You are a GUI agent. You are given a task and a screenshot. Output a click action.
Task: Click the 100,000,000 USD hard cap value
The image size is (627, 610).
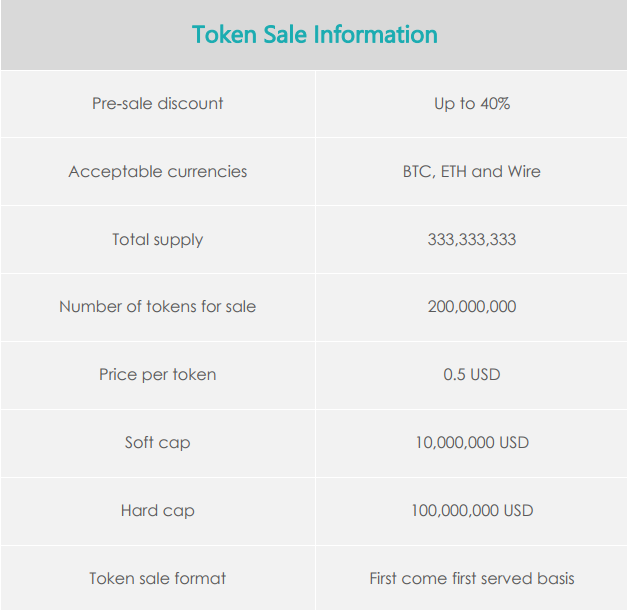[x=471, y=511]
